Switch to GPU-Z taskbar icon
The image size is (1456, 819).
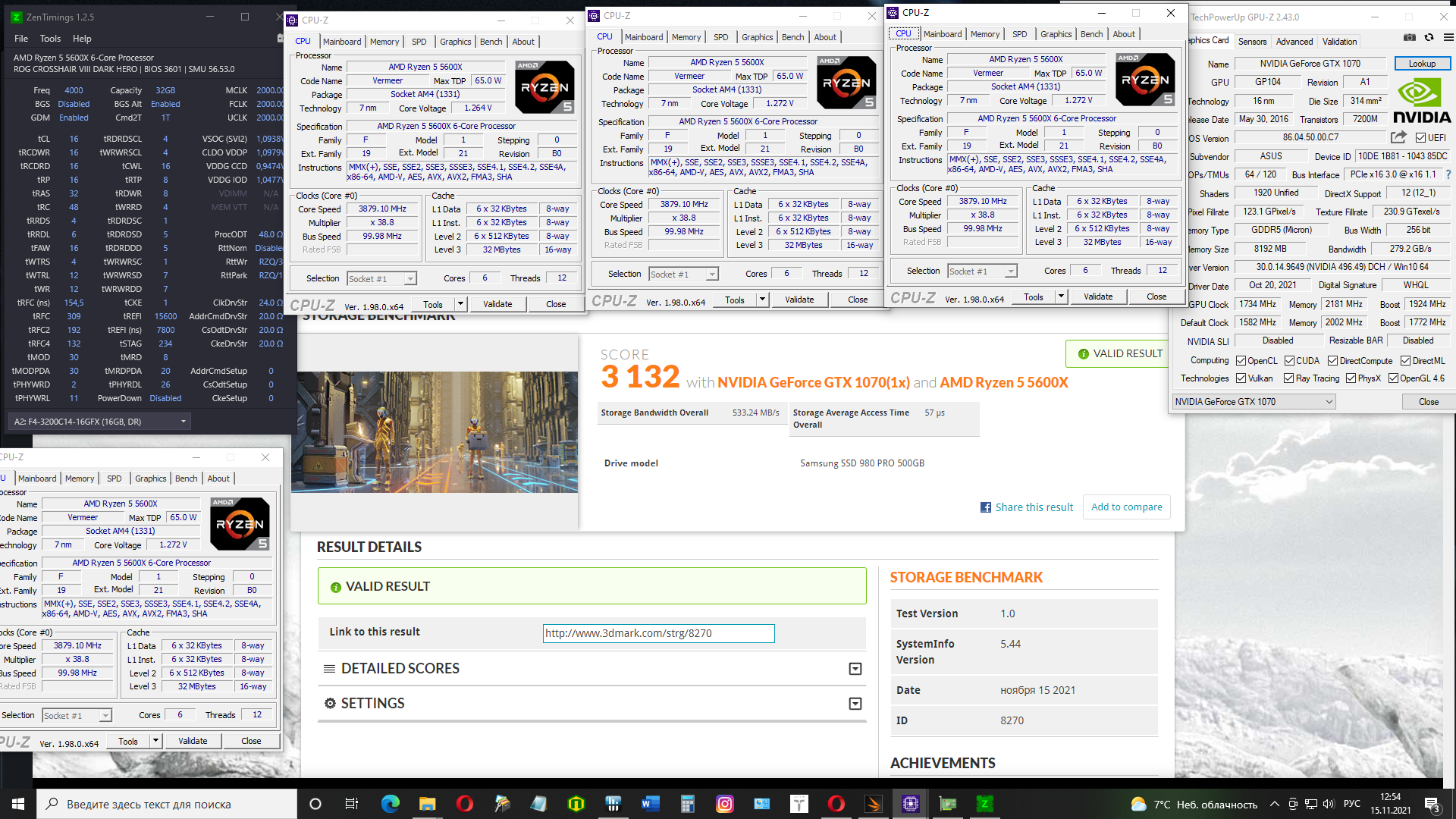(947, 804)
